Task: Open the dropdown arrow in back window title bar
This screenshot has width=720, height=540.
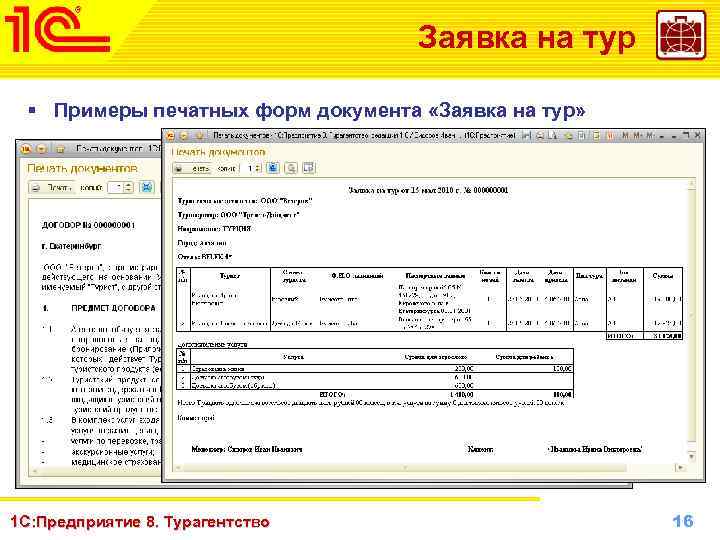Action: 41,149
